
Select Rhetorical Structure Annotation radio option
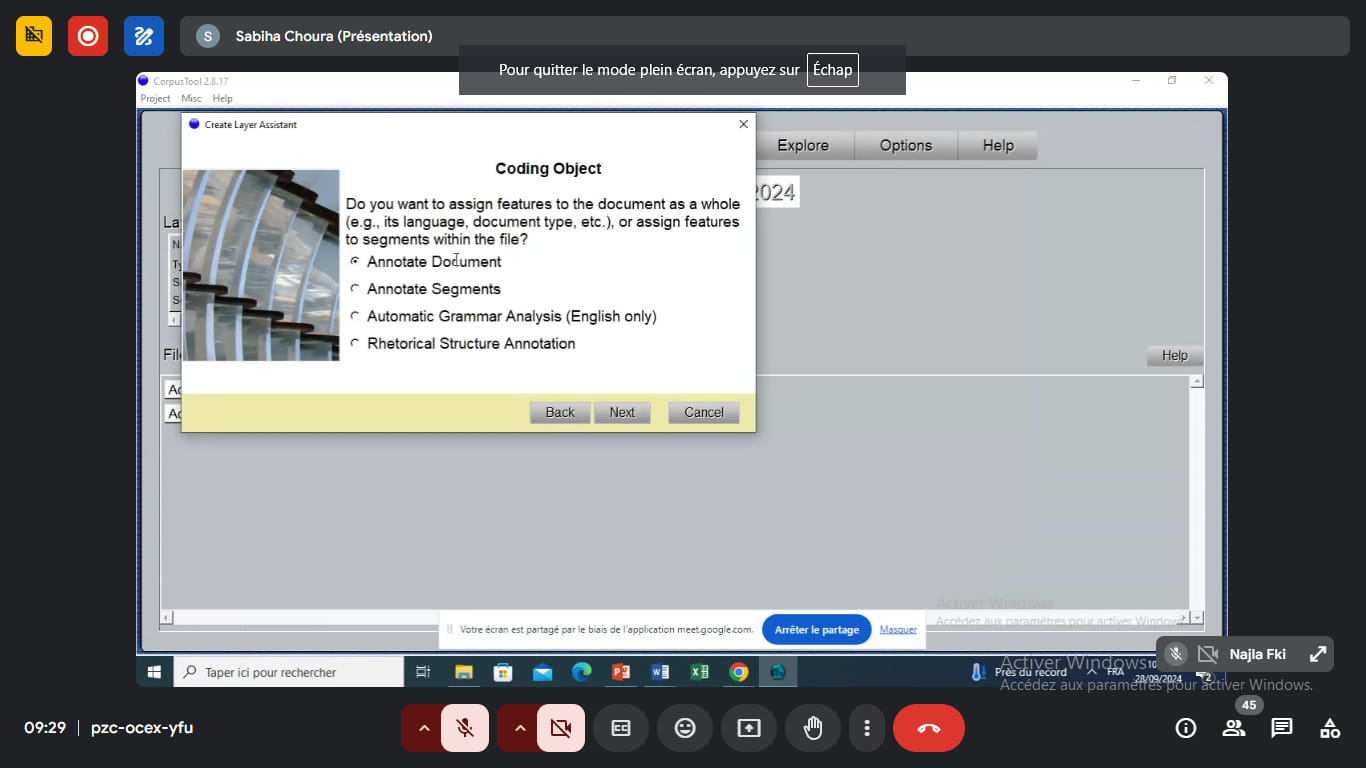[355, 343]
